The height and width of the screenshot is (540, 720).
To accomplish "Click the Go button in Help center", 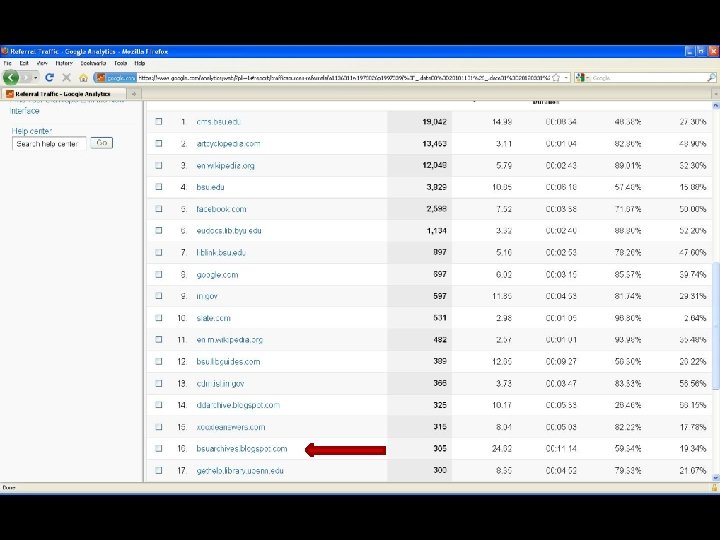I will tap(101, 143).
